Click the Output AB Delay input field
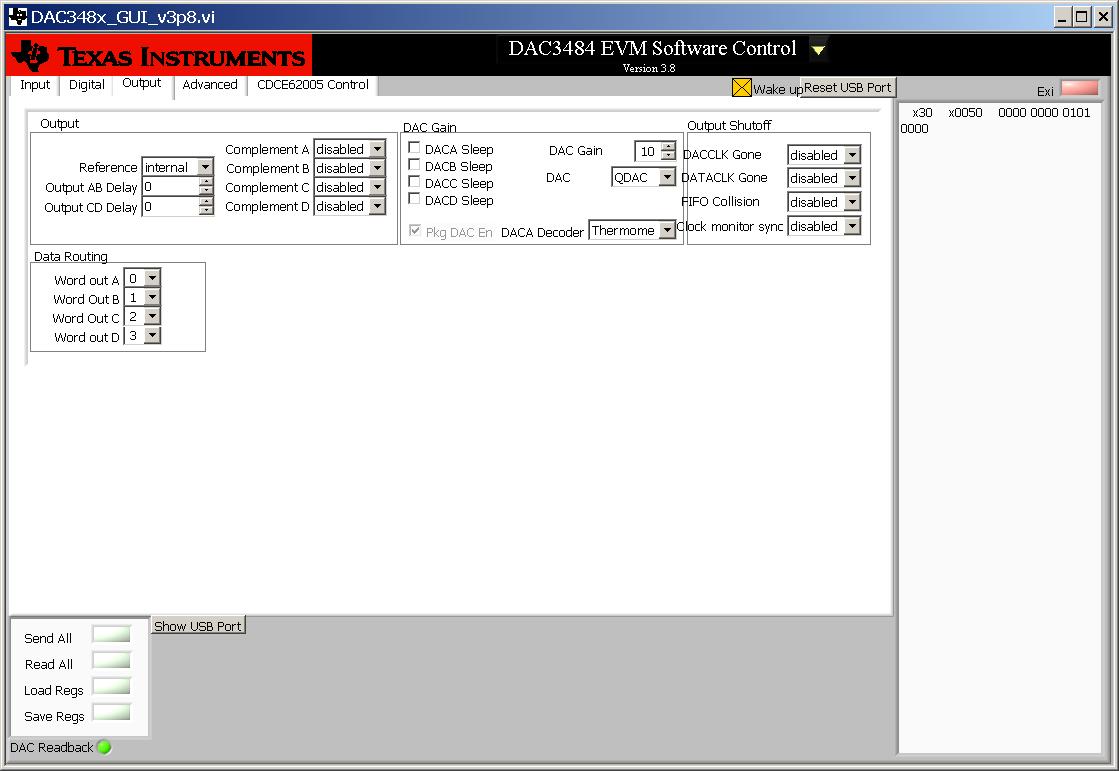This screenshot has height=771, width=1119. (x=171, y=187)
